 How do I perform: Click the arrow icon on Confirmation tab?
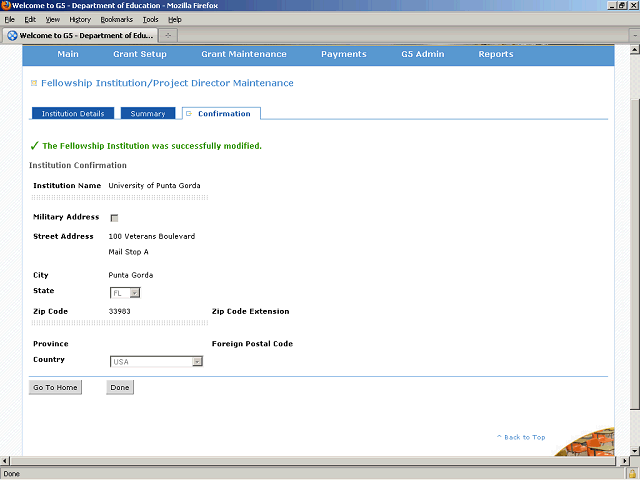[x=189, y=113]
